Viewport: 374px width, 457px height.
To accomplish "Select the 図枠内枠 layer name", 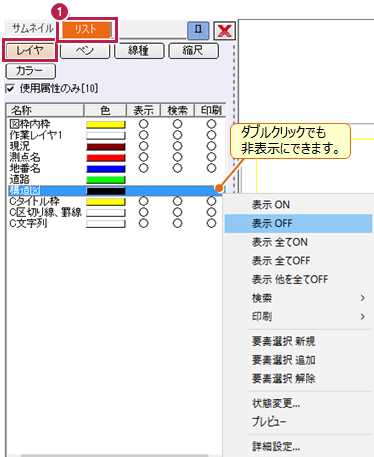I will tap(30, 124).
